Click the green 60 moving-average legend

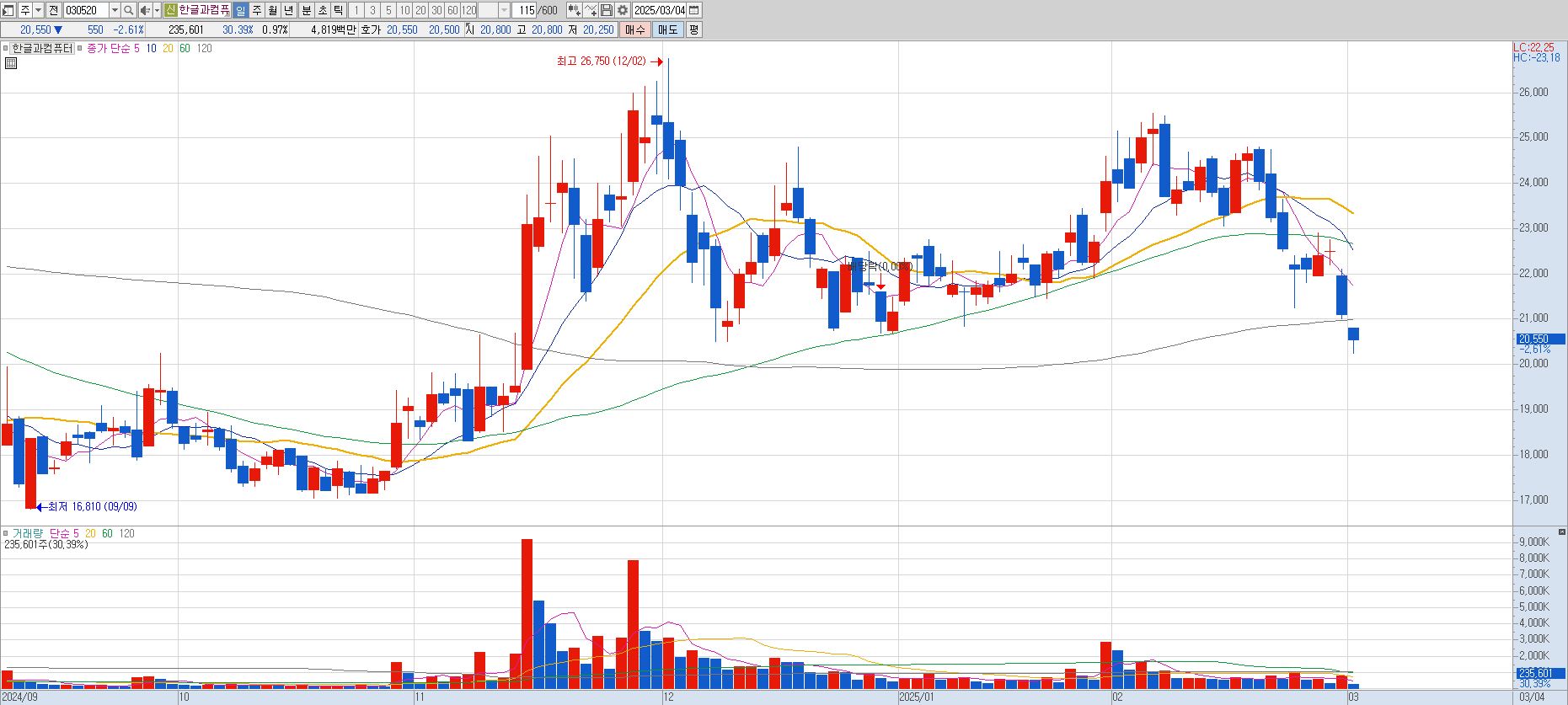[x=185, y=48]
